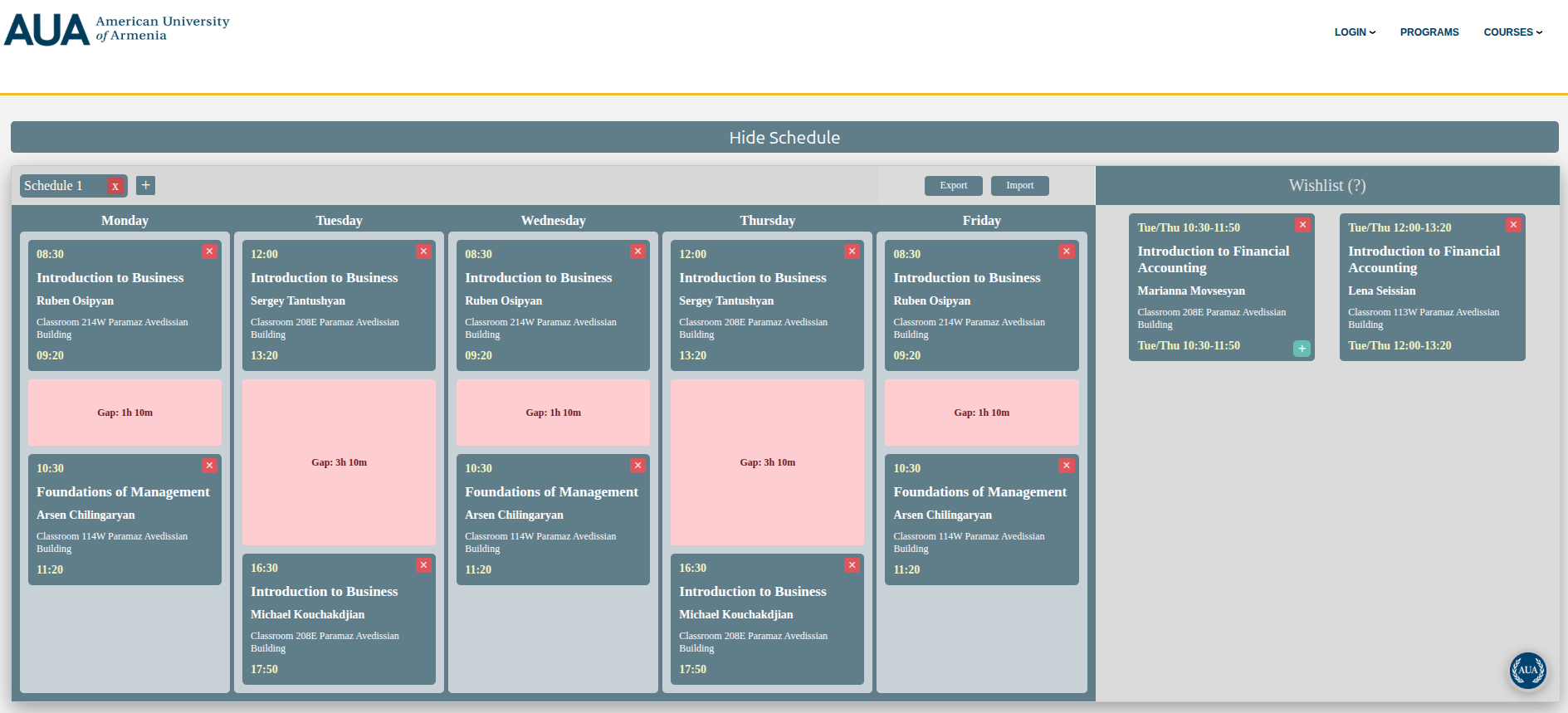Click Tuesday's 3h 10m gap block

[x=339, y=462]
